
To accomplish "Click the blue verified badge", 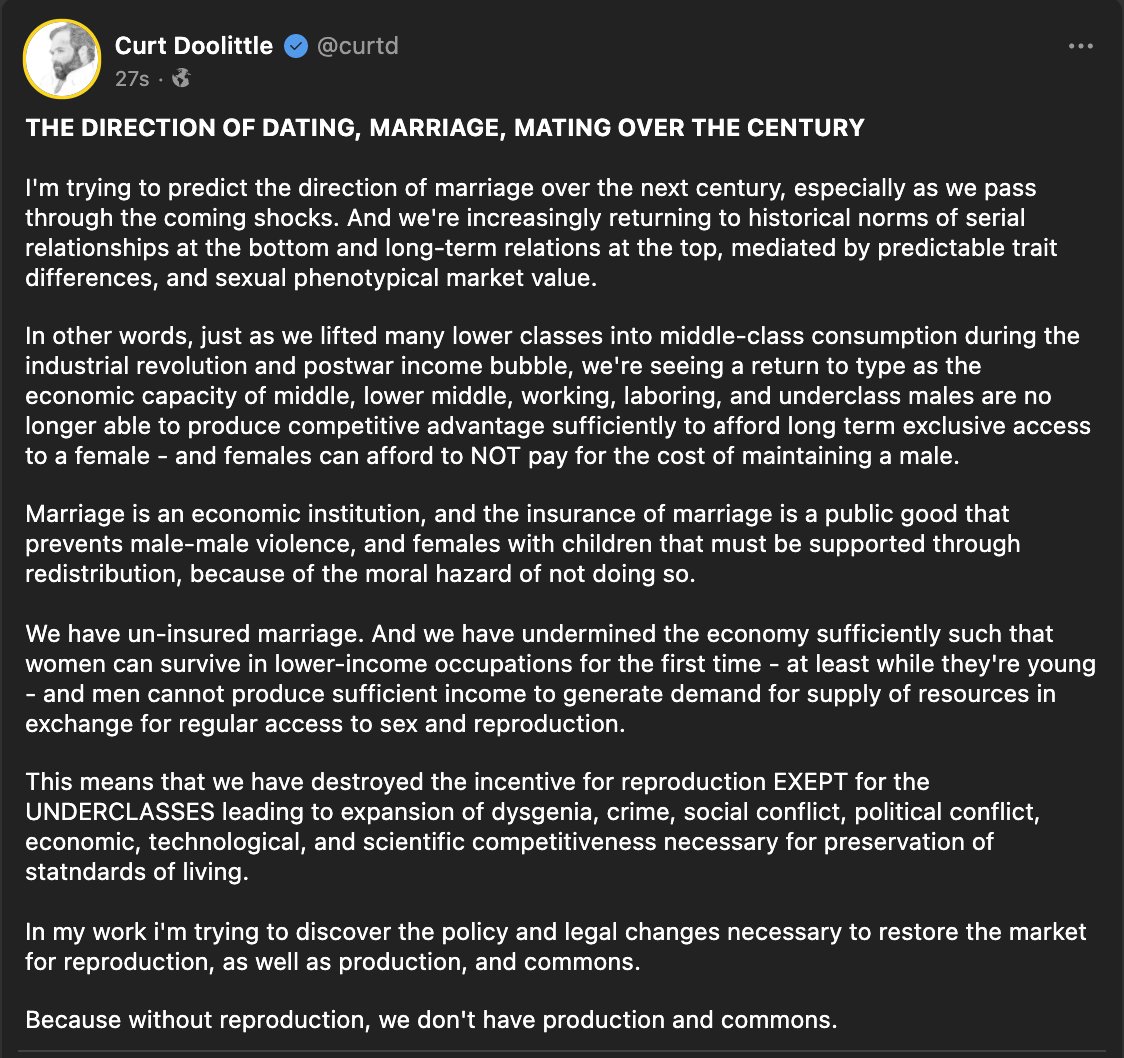I will [x=296, y=46].
